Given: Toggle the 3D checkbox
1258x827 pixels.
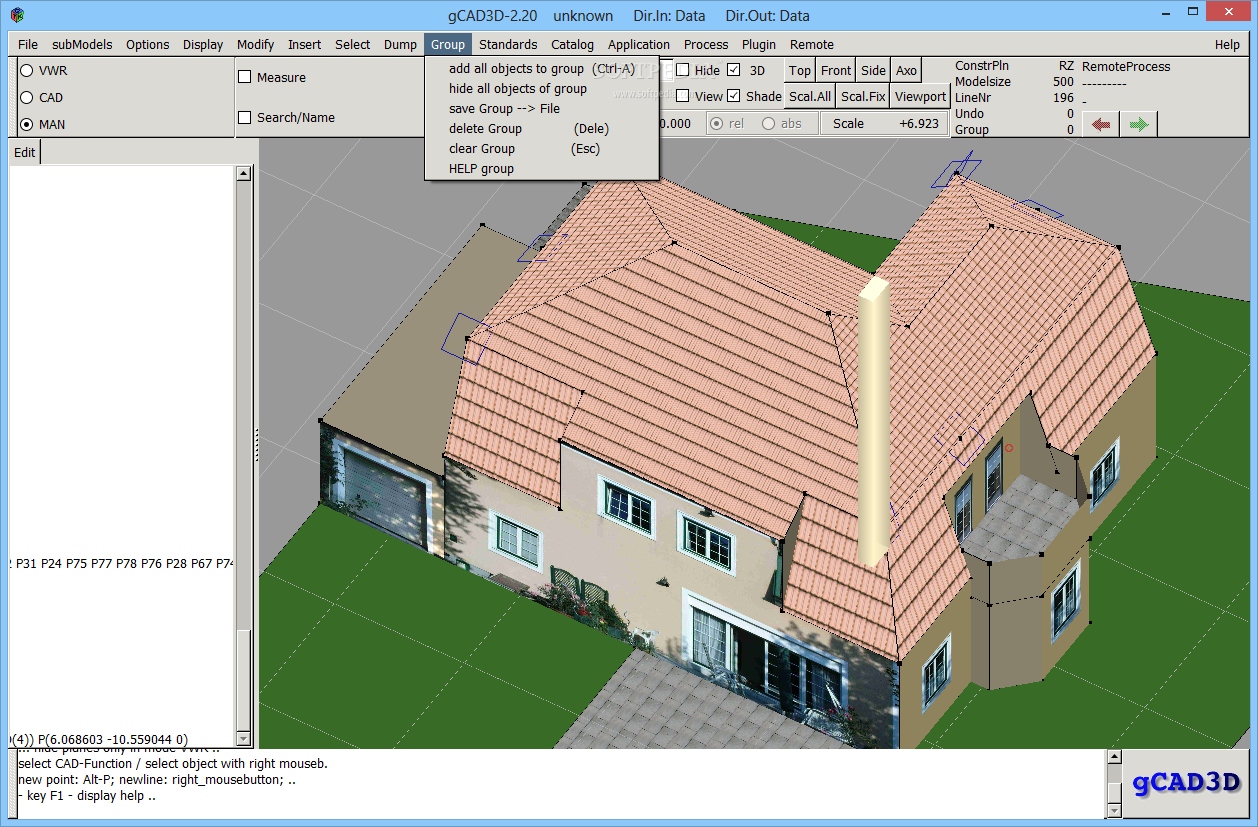Looking at the screenshot, I should [x=734, y=70].
